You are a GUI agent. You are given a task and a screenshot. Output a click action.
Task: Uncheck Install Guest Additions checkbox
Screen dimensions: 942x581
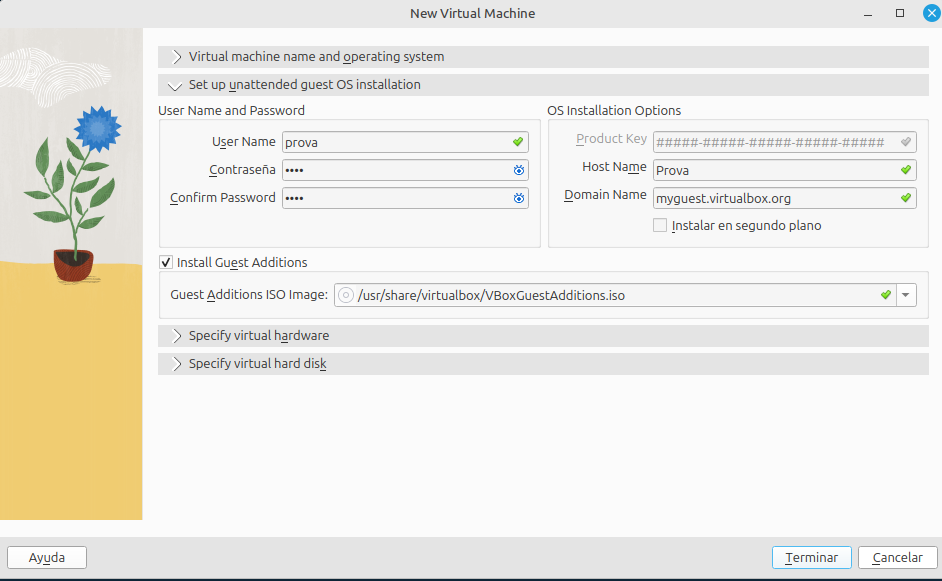coord(166,262)
